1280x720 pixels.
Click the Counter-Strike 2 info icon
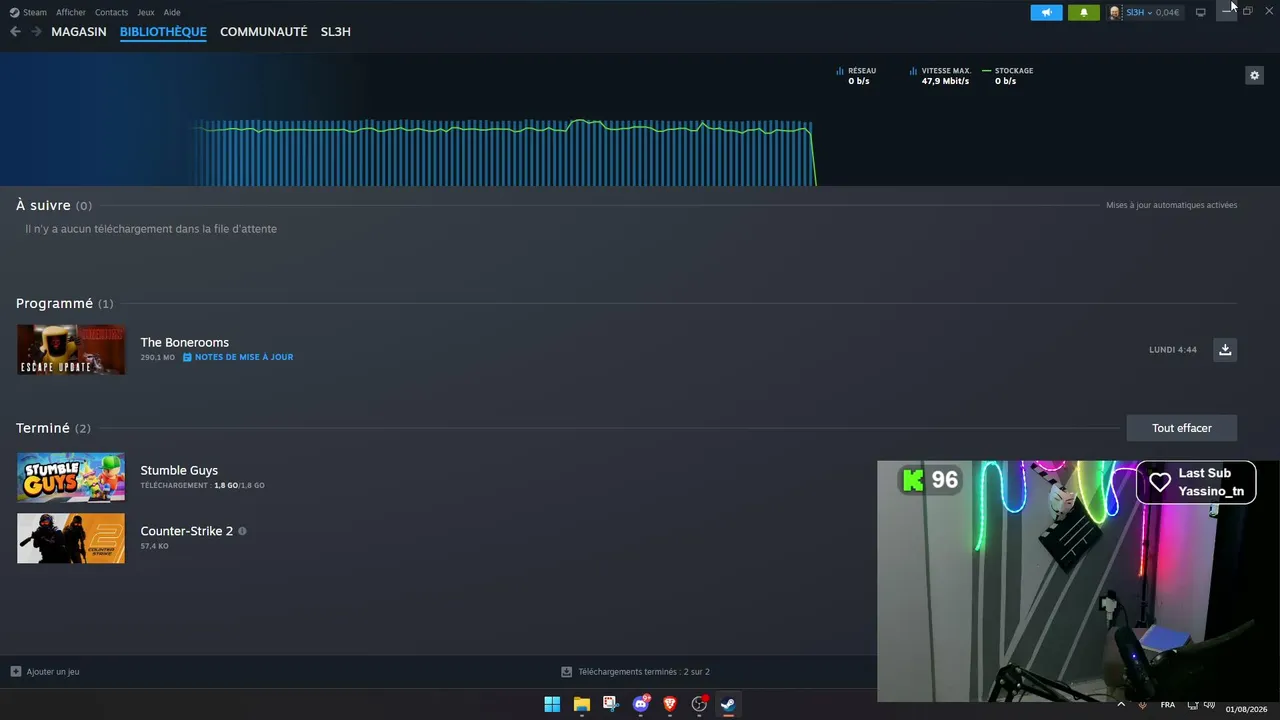[x=242, y=531]
